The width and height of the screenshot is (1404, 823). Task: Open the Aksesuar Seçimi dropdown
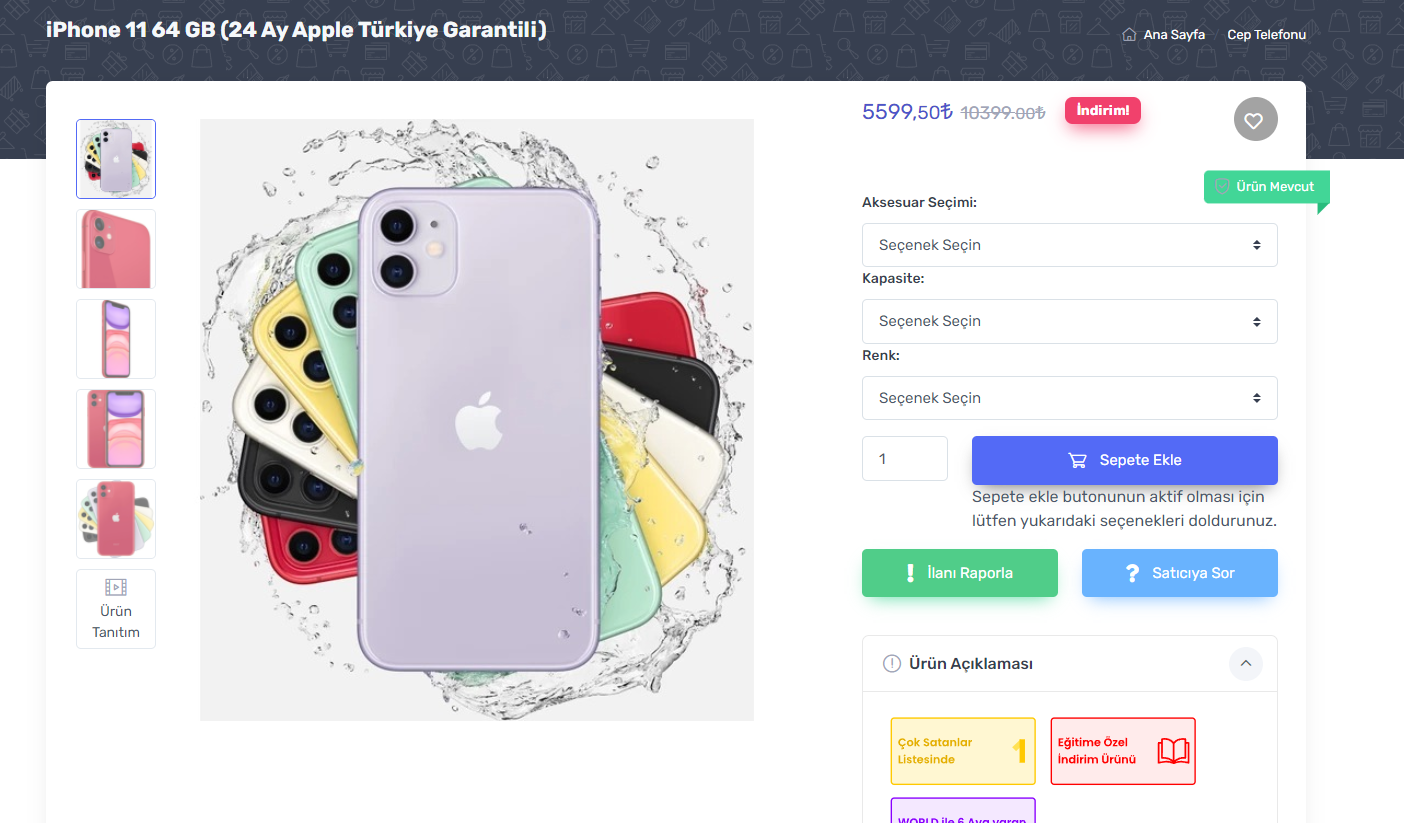point(1069,245)
